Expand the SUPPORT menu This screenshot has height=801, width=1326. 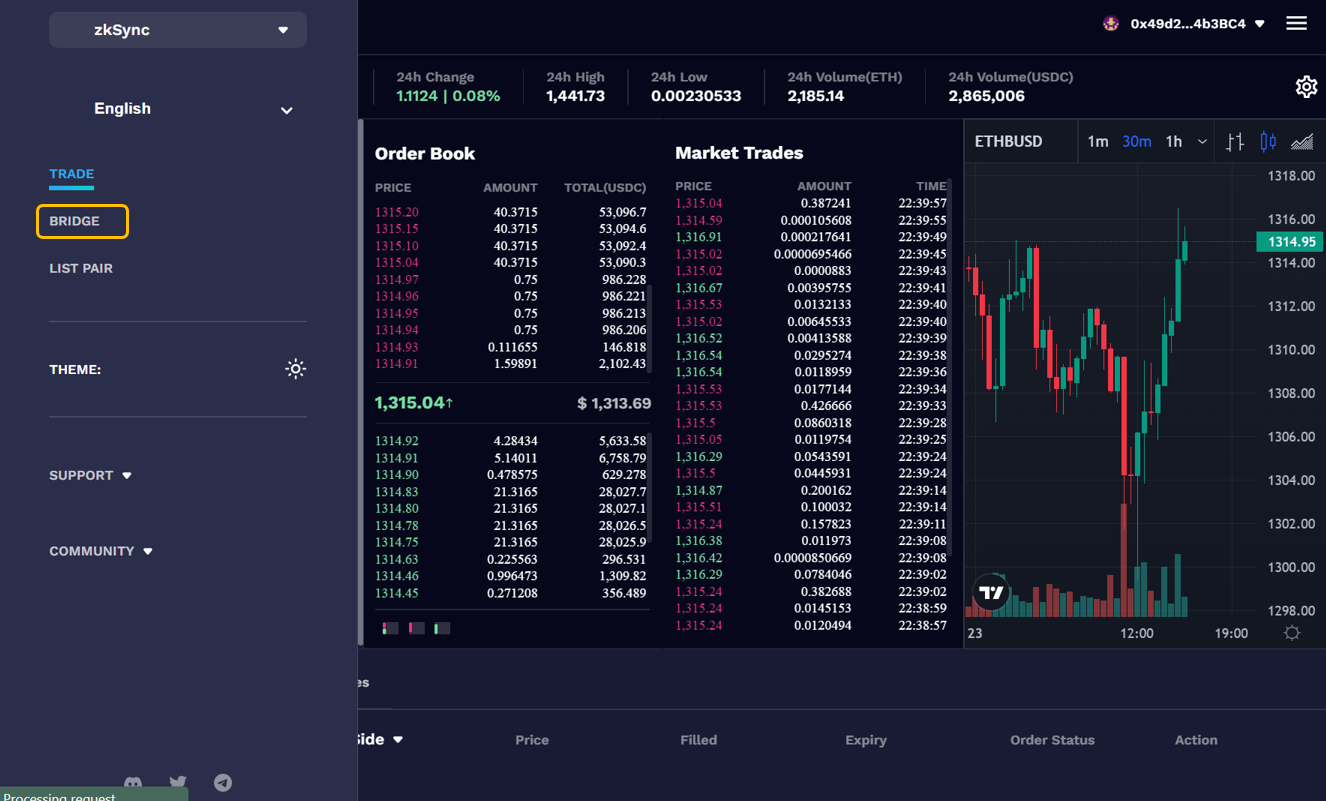coord(90,475)
